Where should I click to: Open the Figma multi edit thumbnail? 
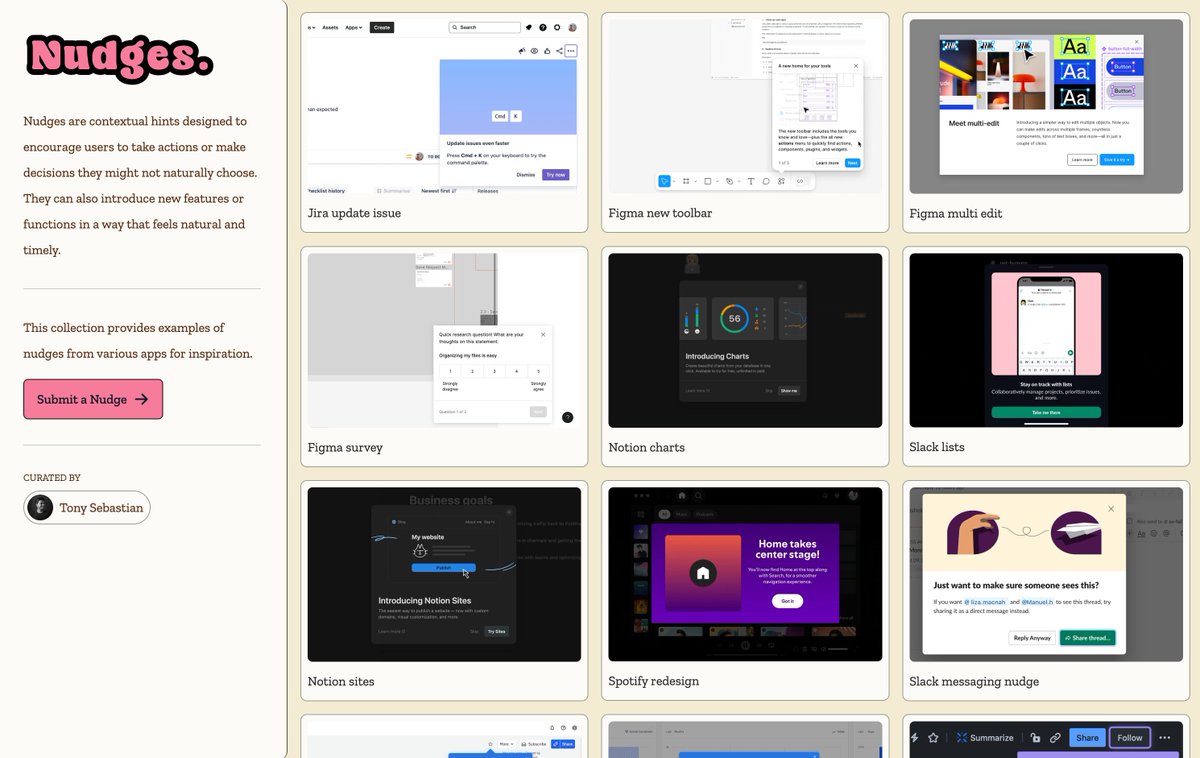(x=1046, y=107)
